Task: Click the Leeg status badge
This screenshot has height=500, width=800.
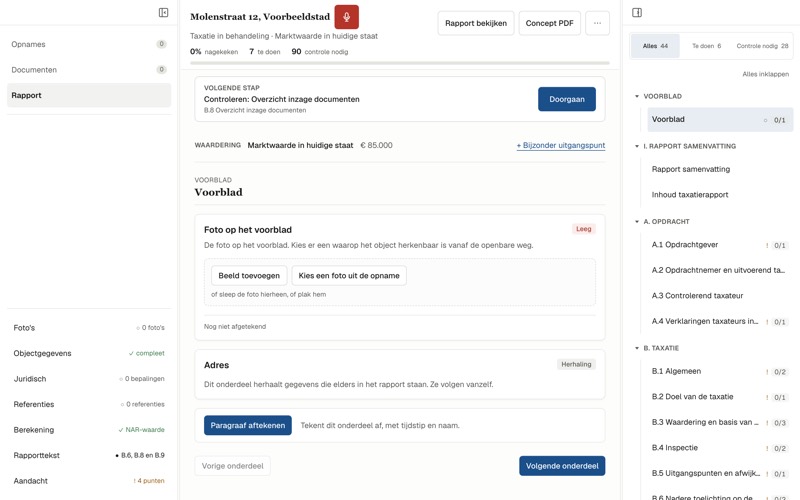Action: tap(584, 229)
